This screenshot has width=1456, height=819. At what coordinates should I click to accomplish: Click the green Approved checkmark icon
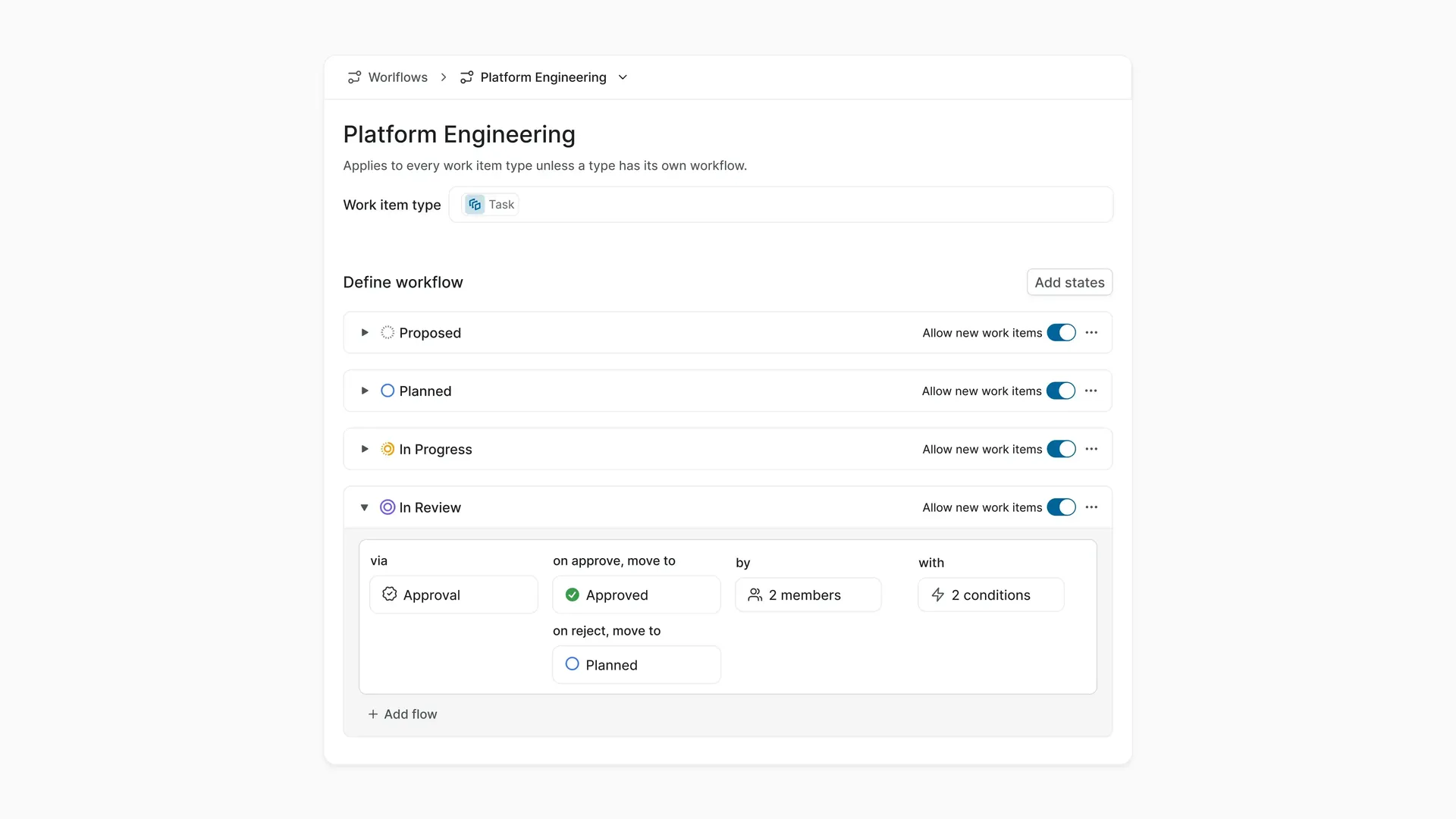(573, 595)
